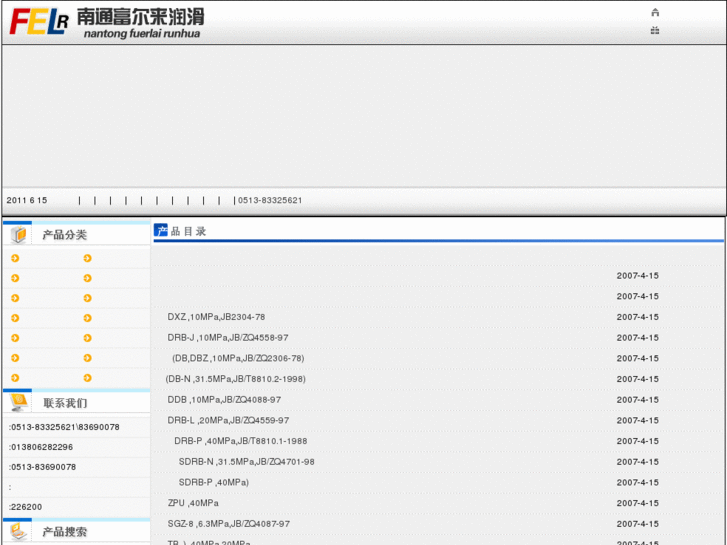Open the DRB-J 10MPa JB/ZQ4558-97 product
The height and width of the screenshot is (545, 727).
click(228, 338)
